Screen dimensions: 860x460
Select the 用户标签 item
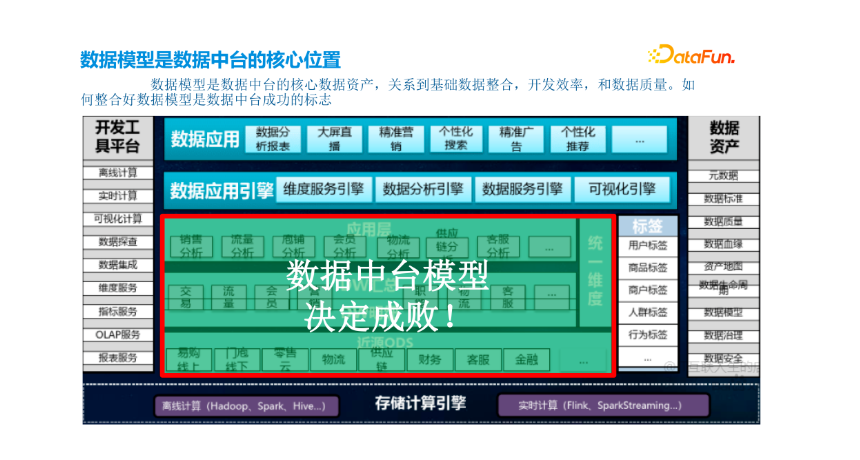tap(648, 246)
